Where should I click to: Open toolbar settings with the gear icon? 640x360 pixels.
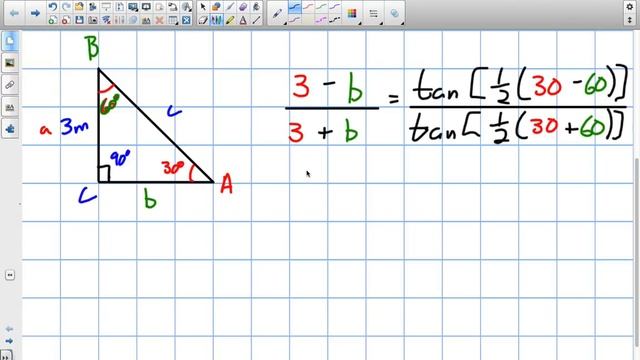click(630, 7)
